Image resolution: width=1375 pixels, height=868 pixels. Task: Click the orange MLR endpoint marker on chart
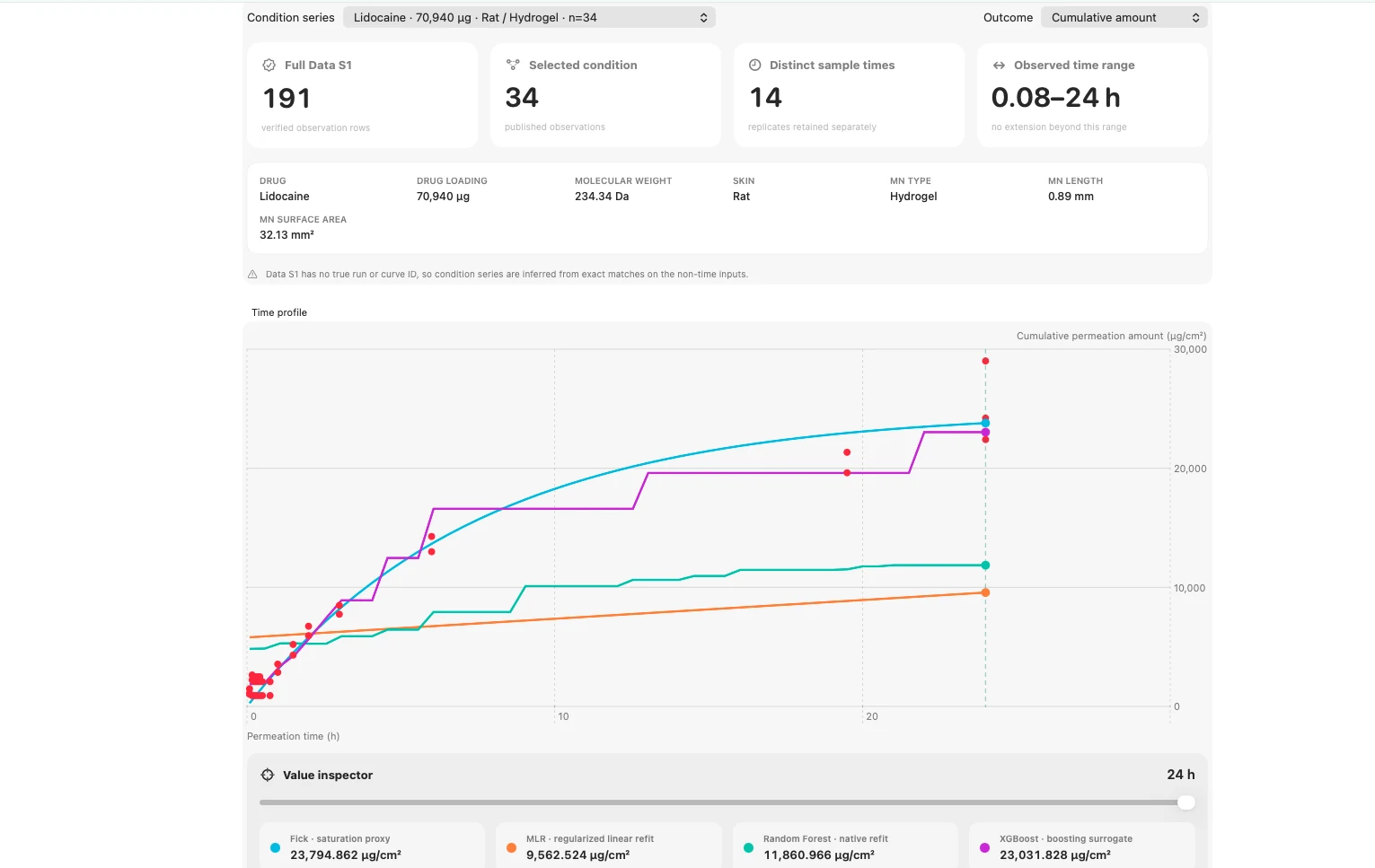click(985, 592)
